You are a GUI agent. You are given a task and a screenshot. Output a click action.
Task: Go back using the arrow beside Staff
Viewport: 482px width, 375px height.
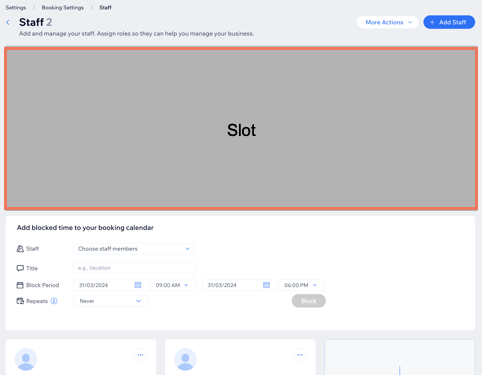point(8,22)
